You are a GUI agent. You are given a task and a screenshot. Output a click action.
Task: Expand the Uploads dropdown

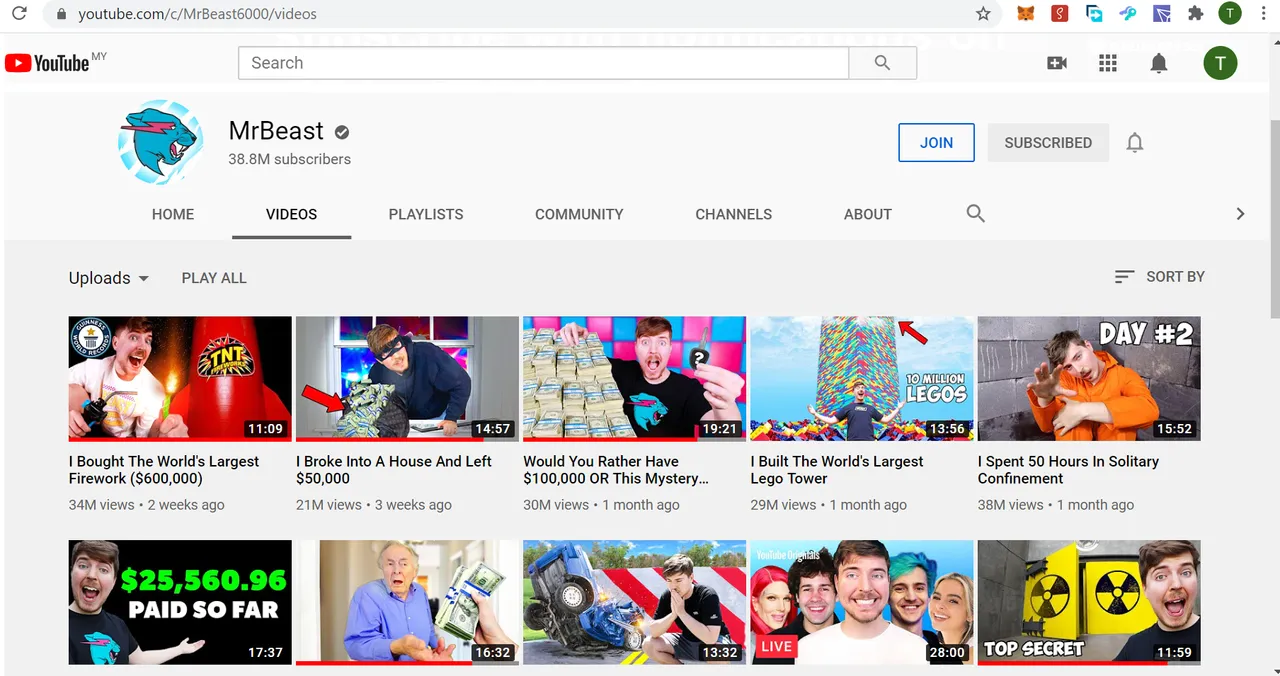coord(109,278)
